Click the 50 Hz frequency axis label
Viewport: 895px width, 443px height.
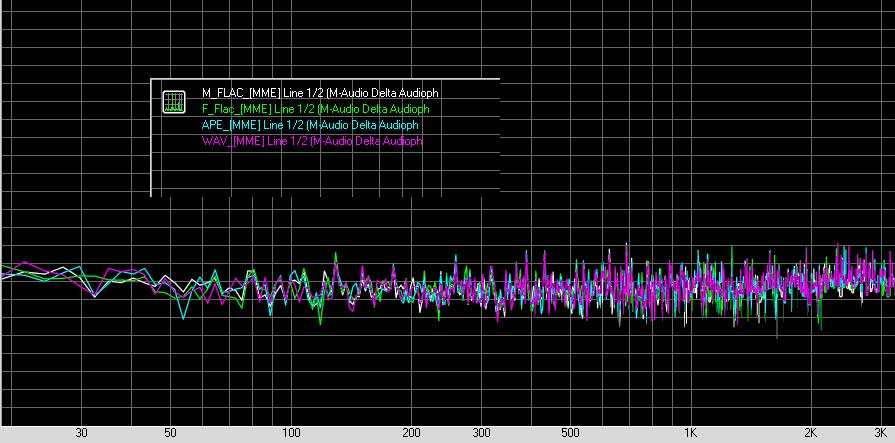coord(170,433)
